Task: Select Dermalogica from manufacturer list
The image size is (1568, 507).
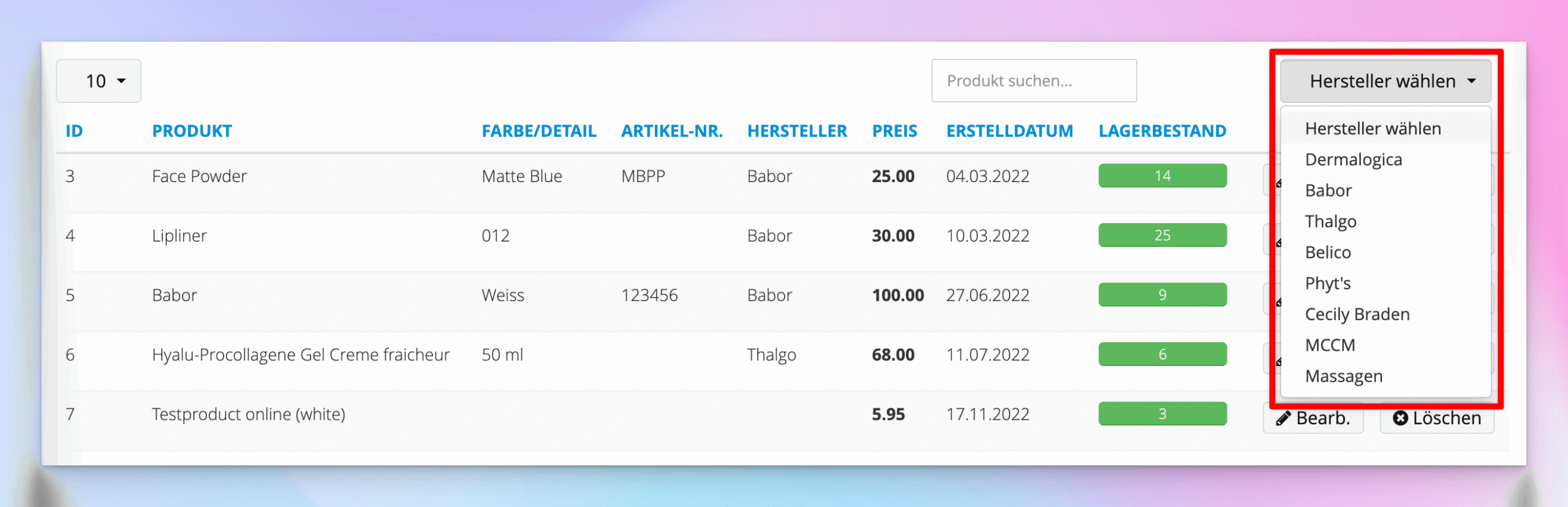Action: click(x=1353, y=160)
